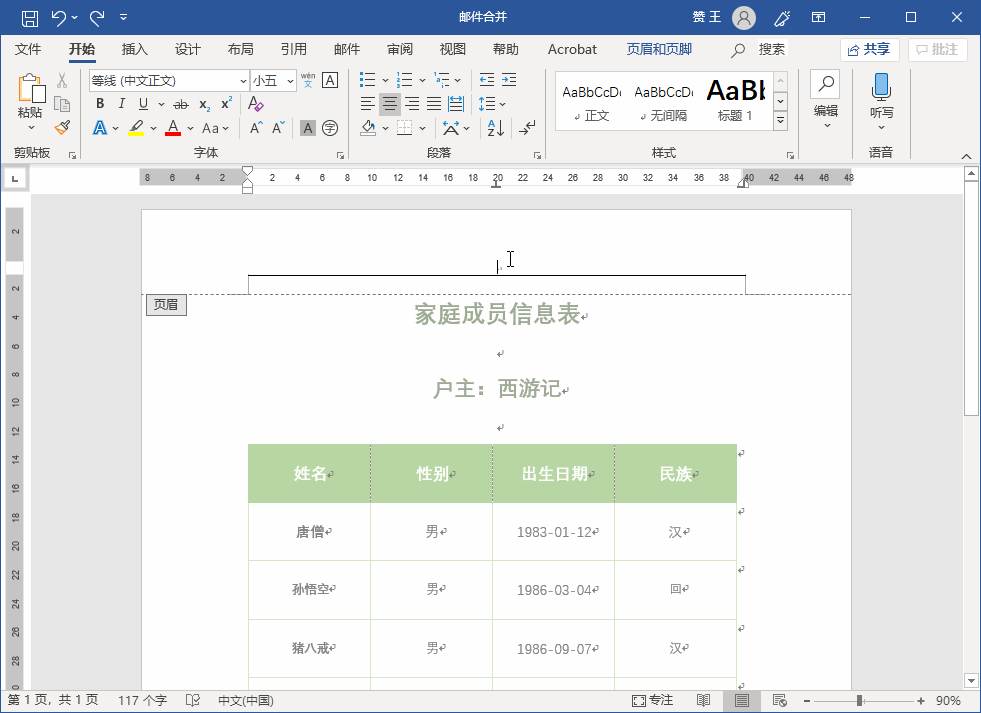Image resolution: width=981 pixels, height=713 pixels.
Task: Select the center alignment option
Action: pos(390,103)
